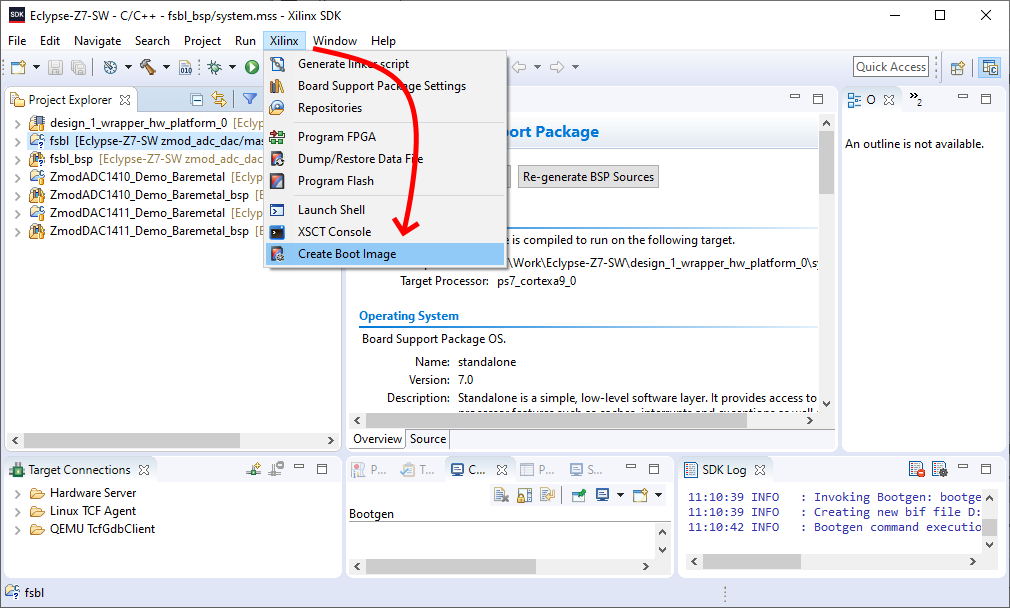The height and width of the screenshot is (608, 1010).
Task: Switch to the C/C++ perspective button
Action: [990, 67]
